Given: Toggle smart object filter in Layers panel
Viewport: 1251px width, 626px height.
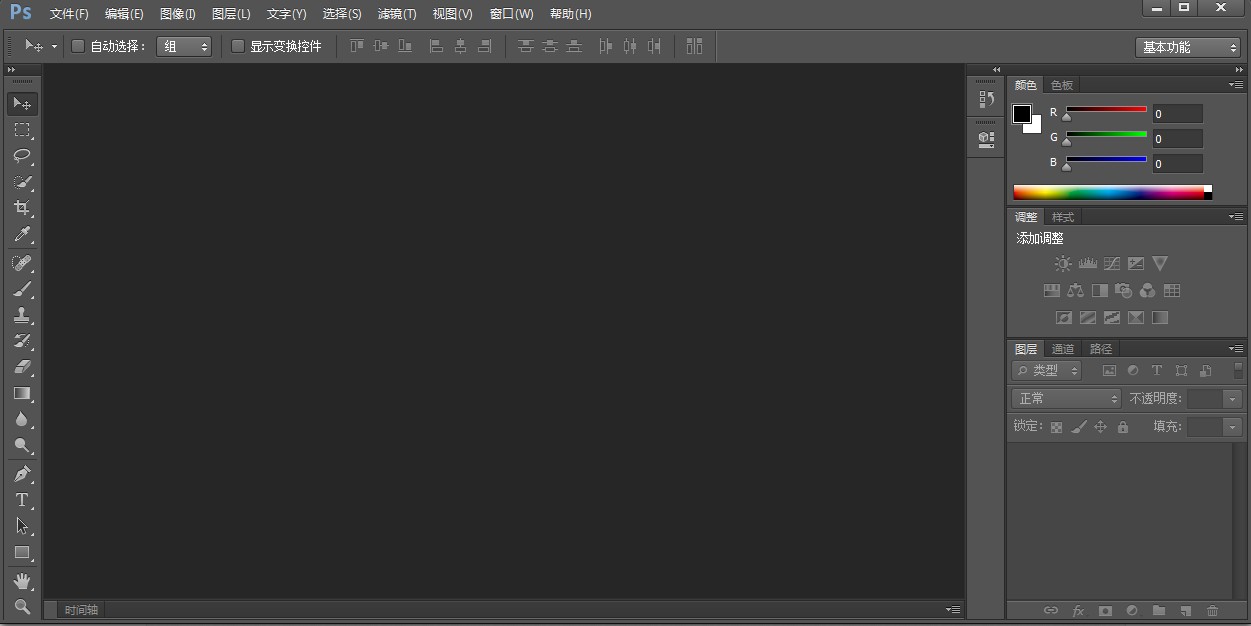Looking at the screenshot, I should point(1206,371).
